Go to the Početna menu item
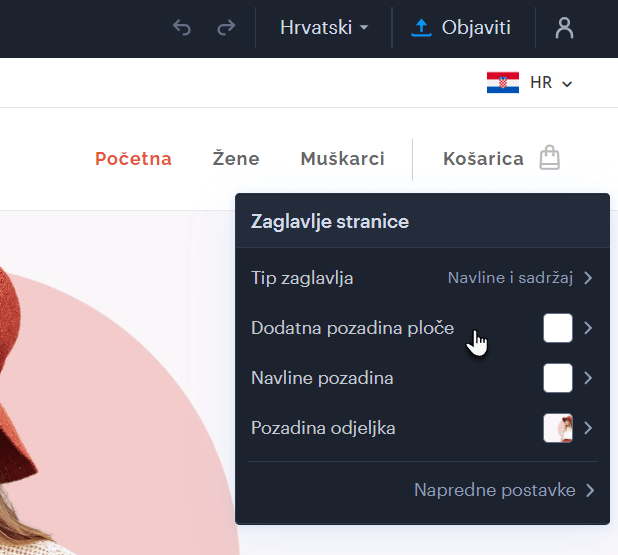This screenshot has height=555, width=618. click(x=133, y=159)
